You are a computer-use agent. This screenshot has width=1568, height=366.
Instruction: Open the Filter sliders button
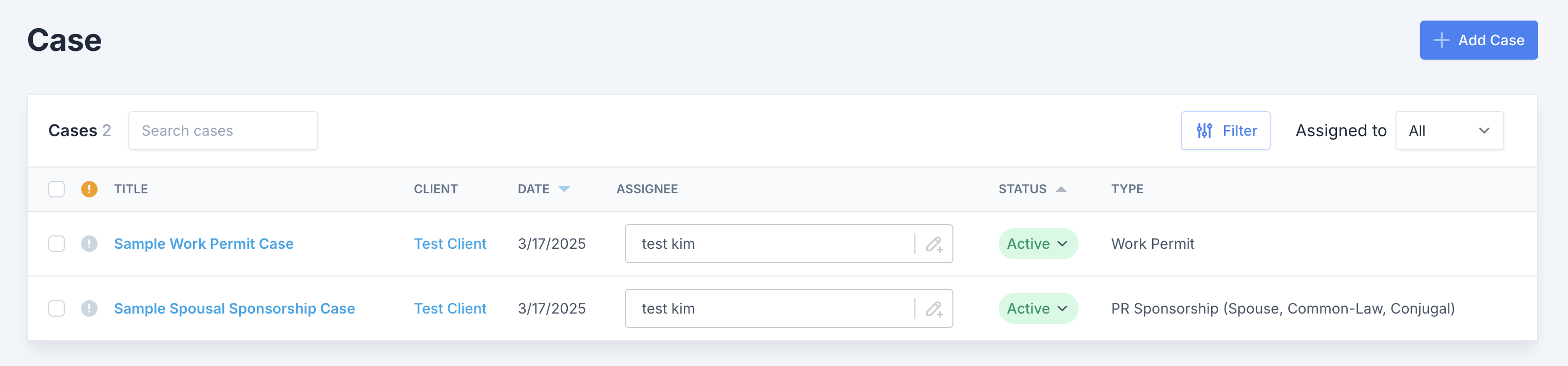pos(1226,131)
